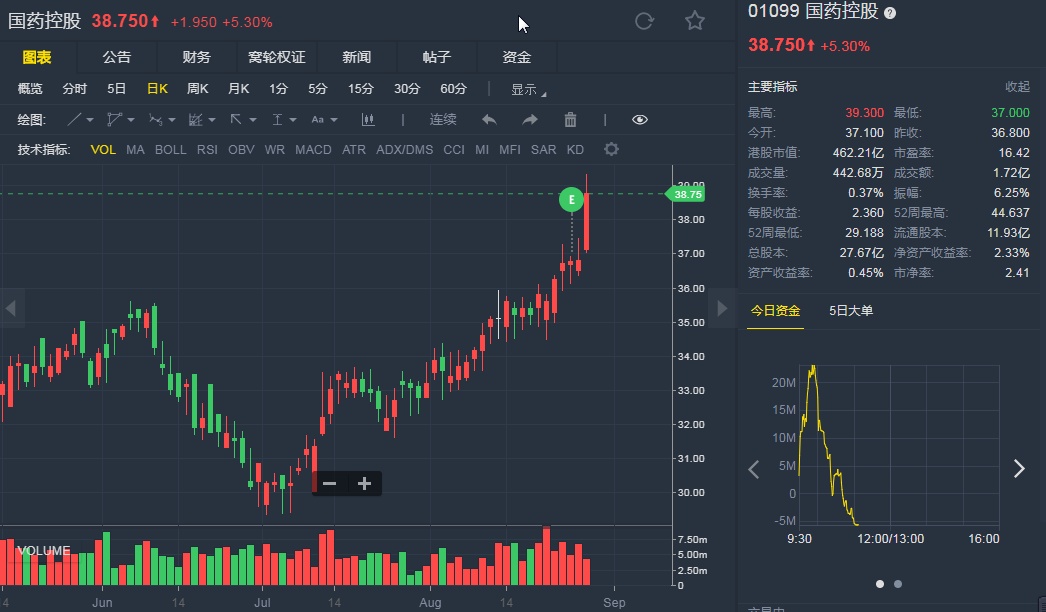The width and height of the screenshot is (1046, 612).
Task: Switch chart to 分时 intraday view
Action: (x=74, y=89)
